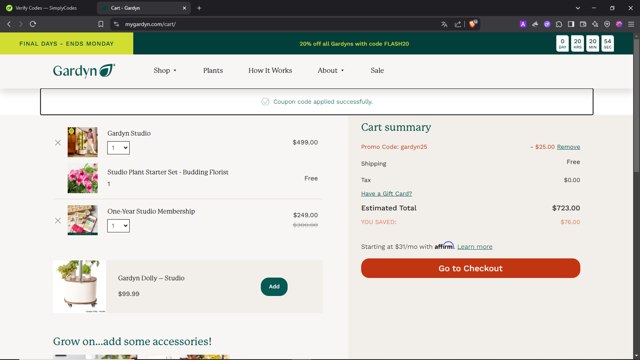Open a new browser tab
Screen dimensions: 640x360
(x=199, y=8)
